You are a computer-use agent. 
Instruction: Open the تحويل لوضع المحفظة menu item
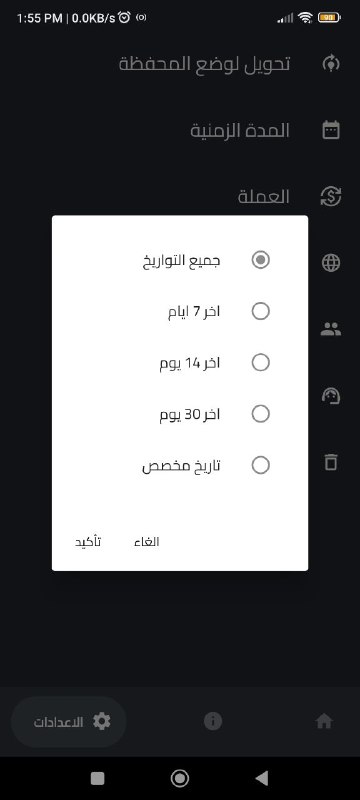[204, 64]
